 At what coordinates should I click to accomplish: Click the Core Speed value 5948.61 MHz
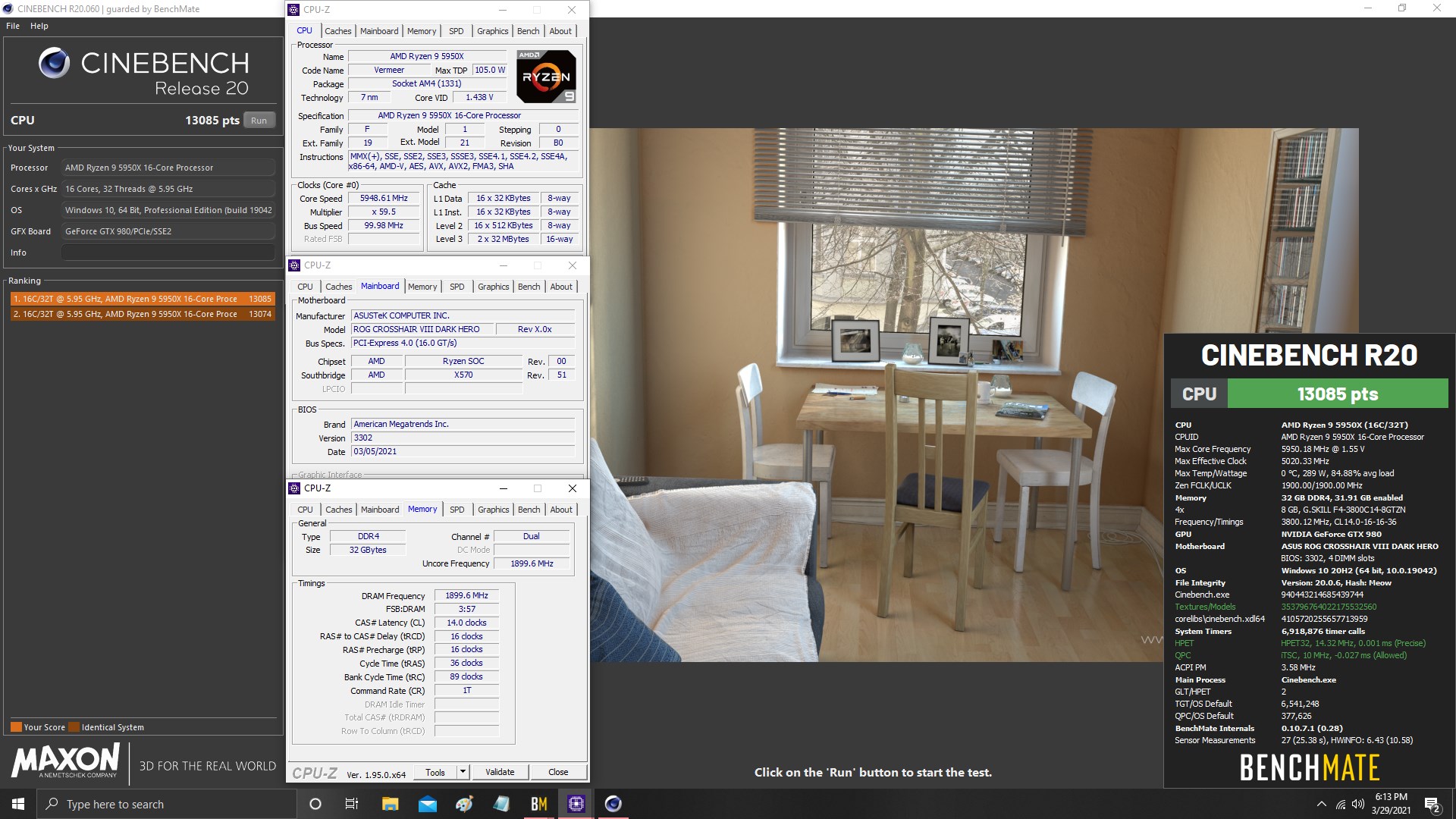tap(384, 199)
